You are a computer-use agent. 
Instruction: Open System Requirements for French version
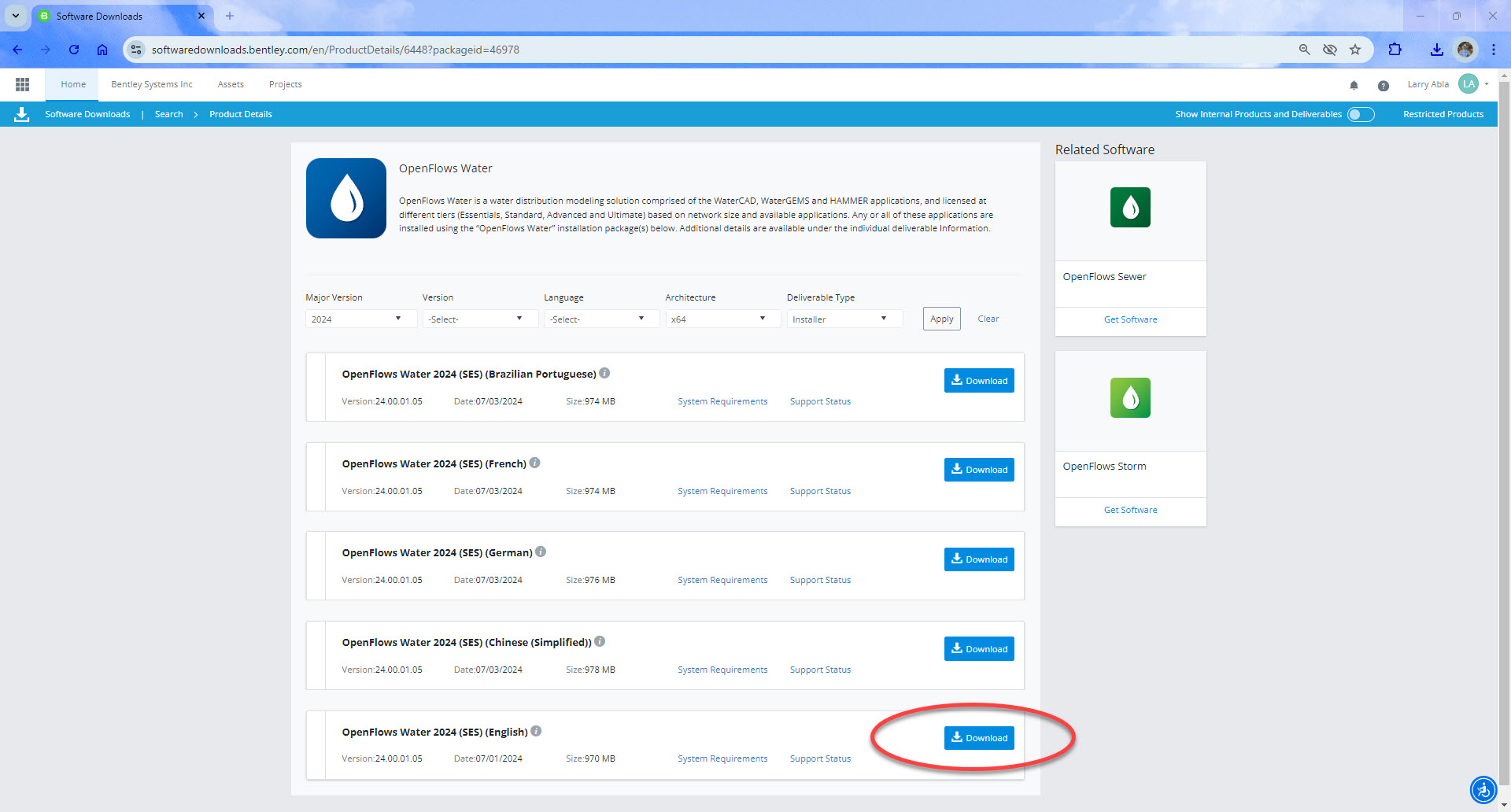point(722,491)
